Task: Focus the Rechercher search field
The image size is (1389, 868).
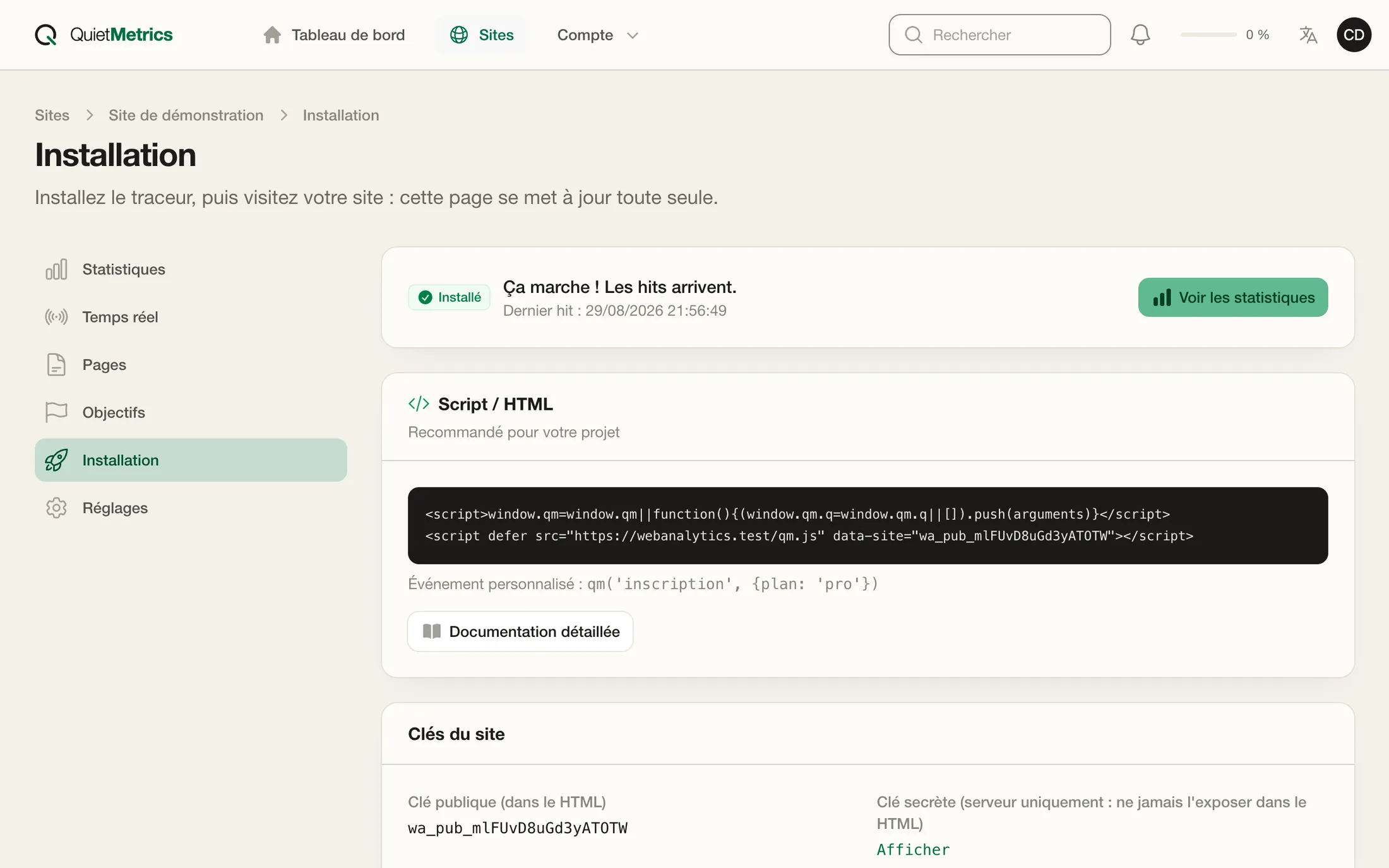Action: coord(999,35)
